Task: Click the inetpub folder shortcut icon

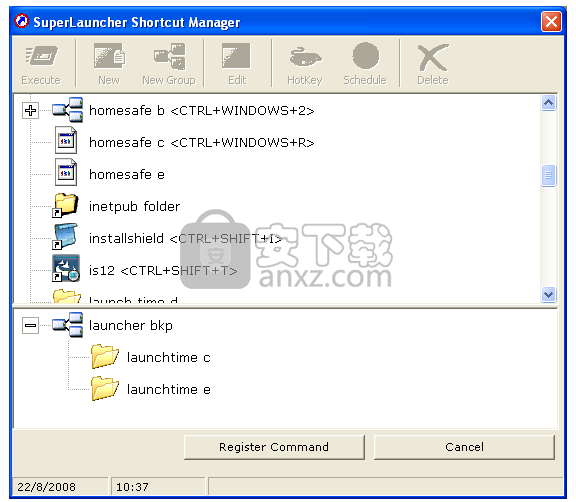Action: pyautogui.click(x=65, y=205)
